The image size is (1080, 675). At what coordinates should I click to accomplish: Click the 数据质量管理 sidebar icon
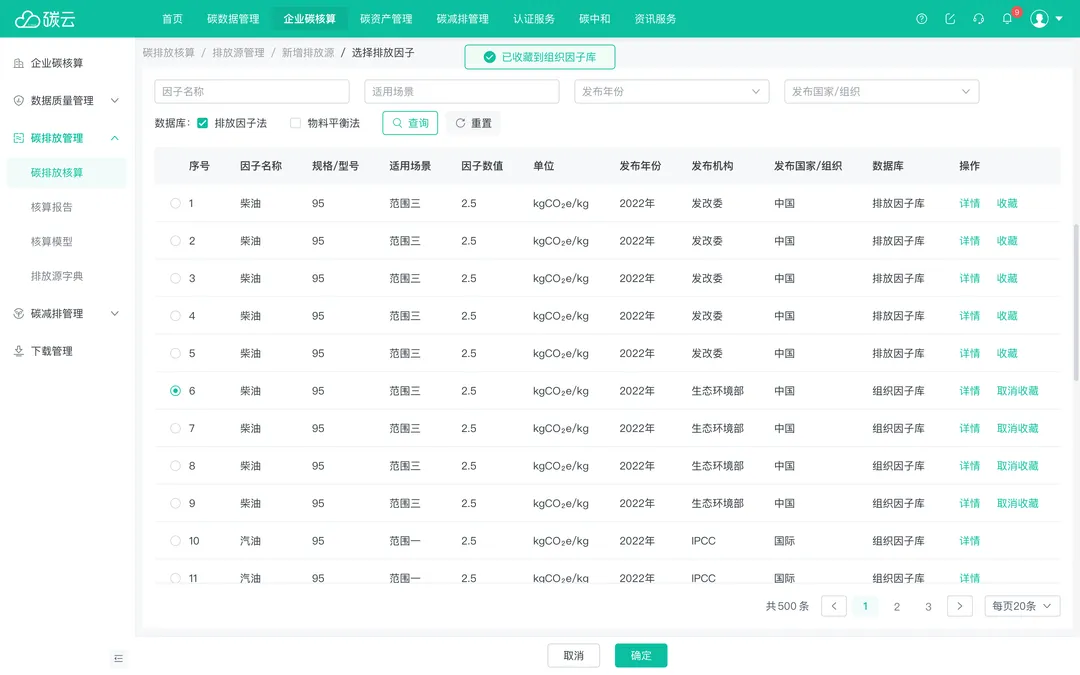[x=19, y=101]
